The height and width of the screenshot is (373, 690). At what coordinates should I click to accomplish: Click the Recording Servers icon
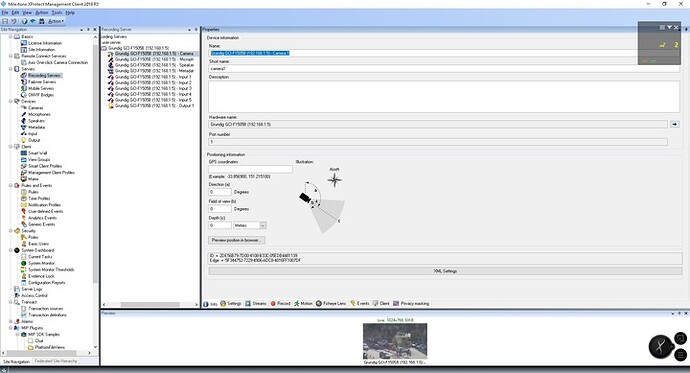pos(24,75)
